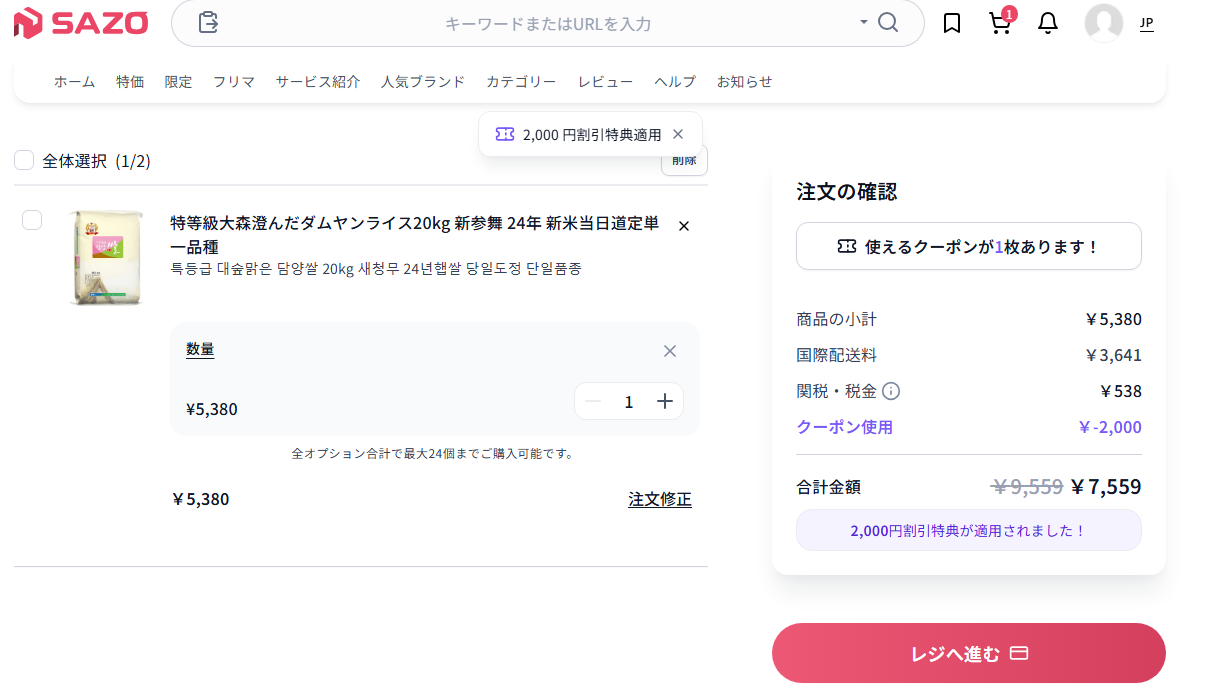Collapse the 数量 option panel
This screenshot has height=698, width=1206.
point(670,350)
